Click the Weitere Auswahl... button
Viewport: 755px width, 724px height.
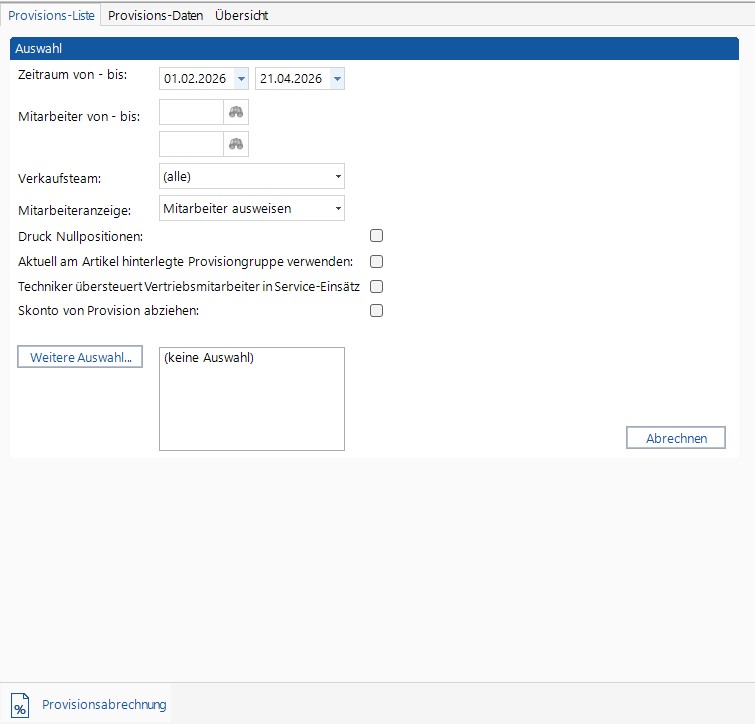tap(80, 357)
